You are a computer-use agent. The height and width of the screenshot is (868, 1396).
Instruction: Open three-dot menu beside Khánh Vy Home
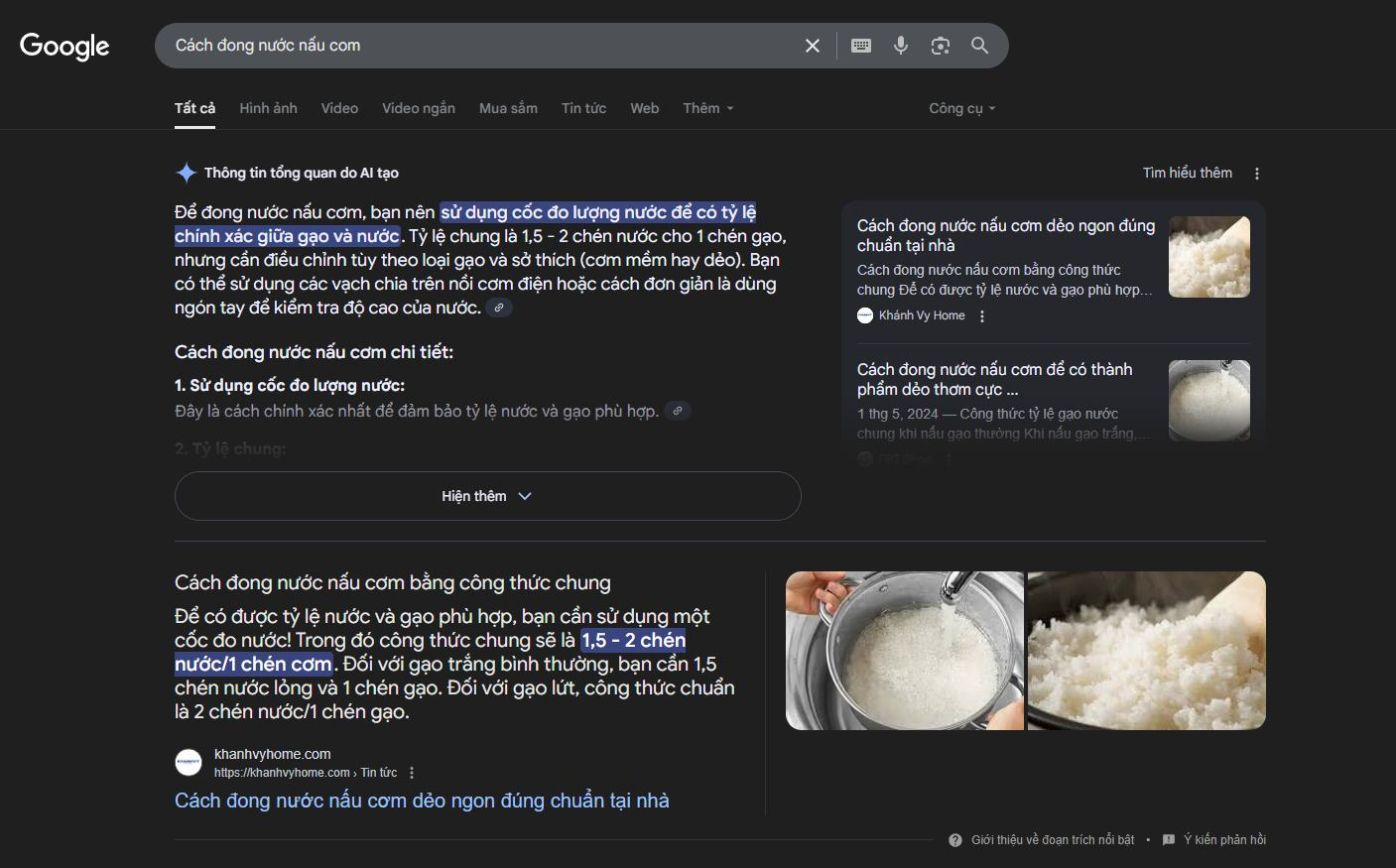coord(982,316)
